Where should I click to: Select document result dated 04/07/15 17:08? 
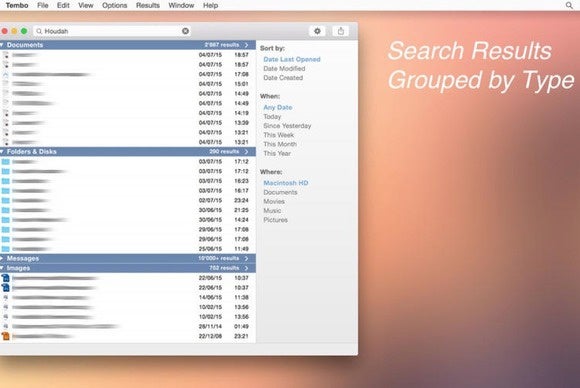coord(128,74)
